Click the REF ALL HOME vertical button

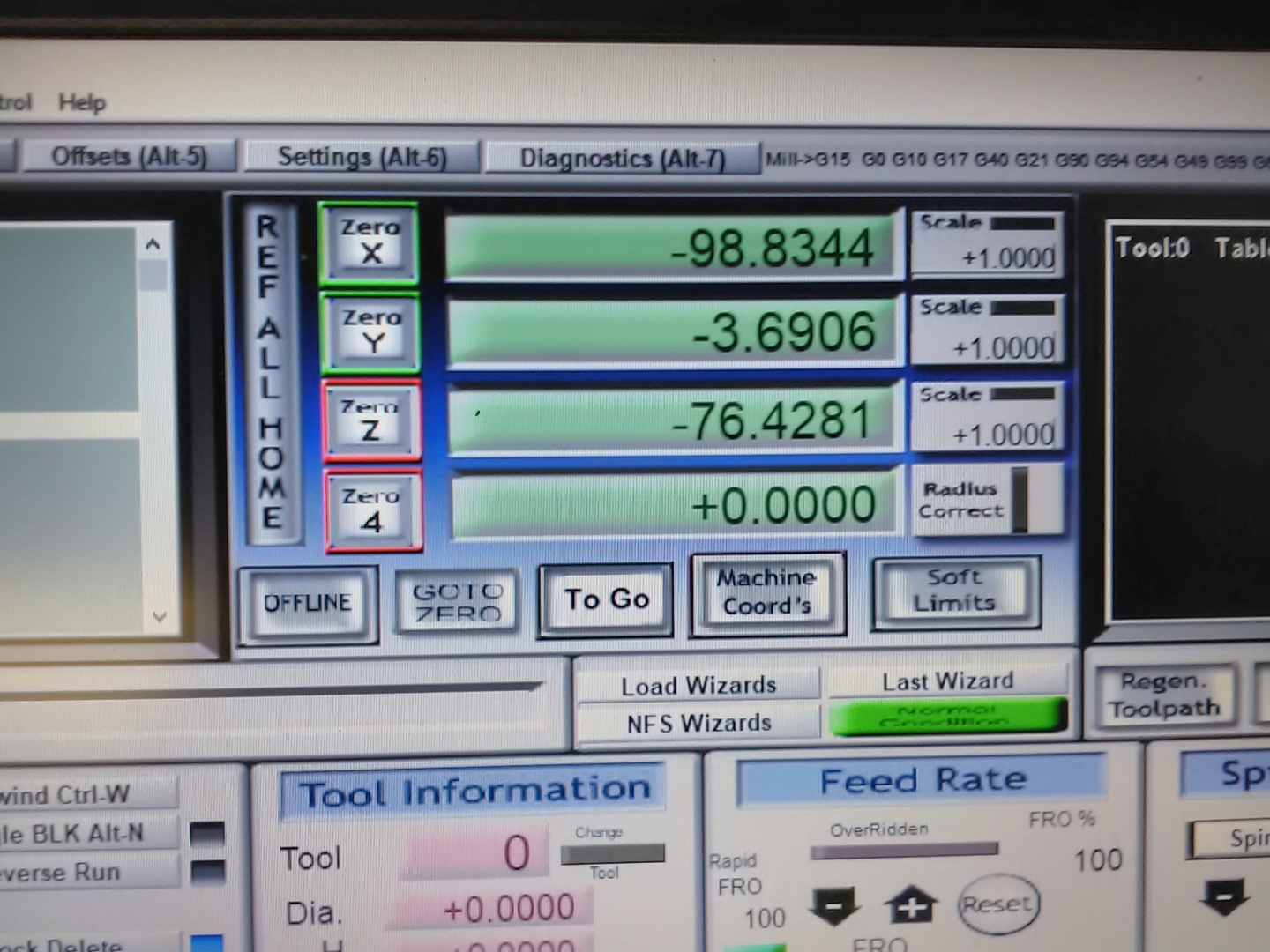270,370
